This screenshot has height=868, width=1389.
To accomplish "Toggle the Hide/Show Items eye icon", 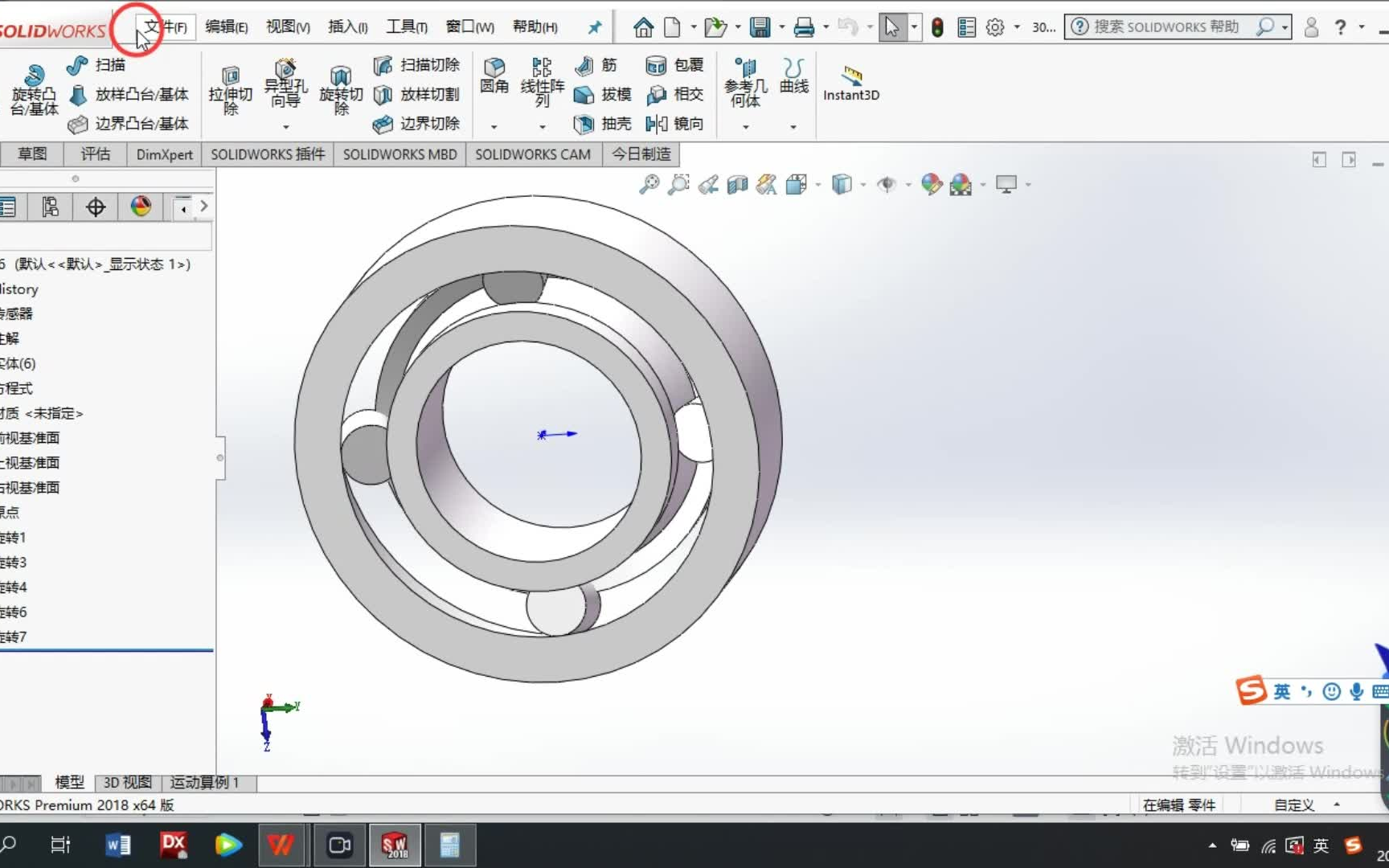I will click(887, 184).
